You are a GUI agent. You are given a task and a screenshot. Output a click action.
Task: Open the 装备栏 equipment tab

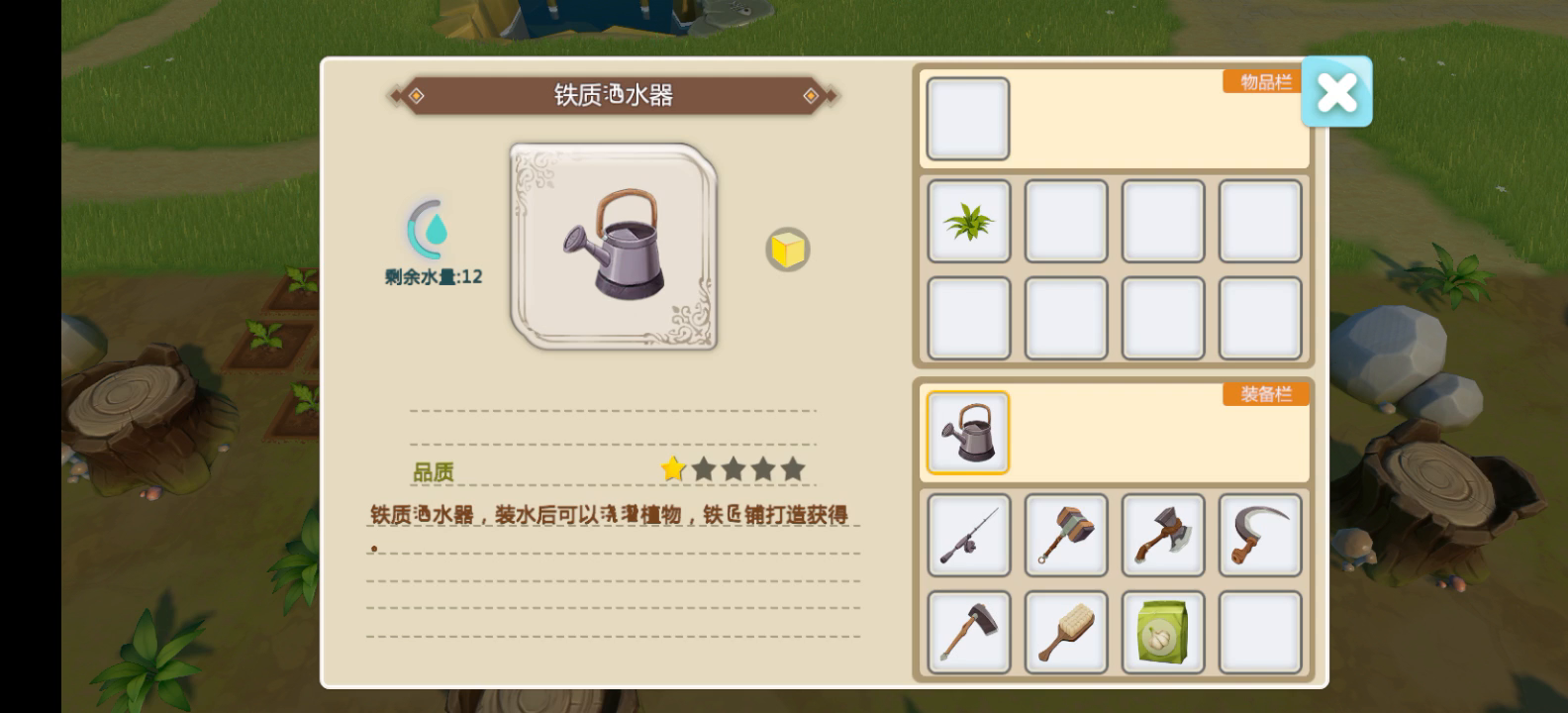click(1266, 394)
